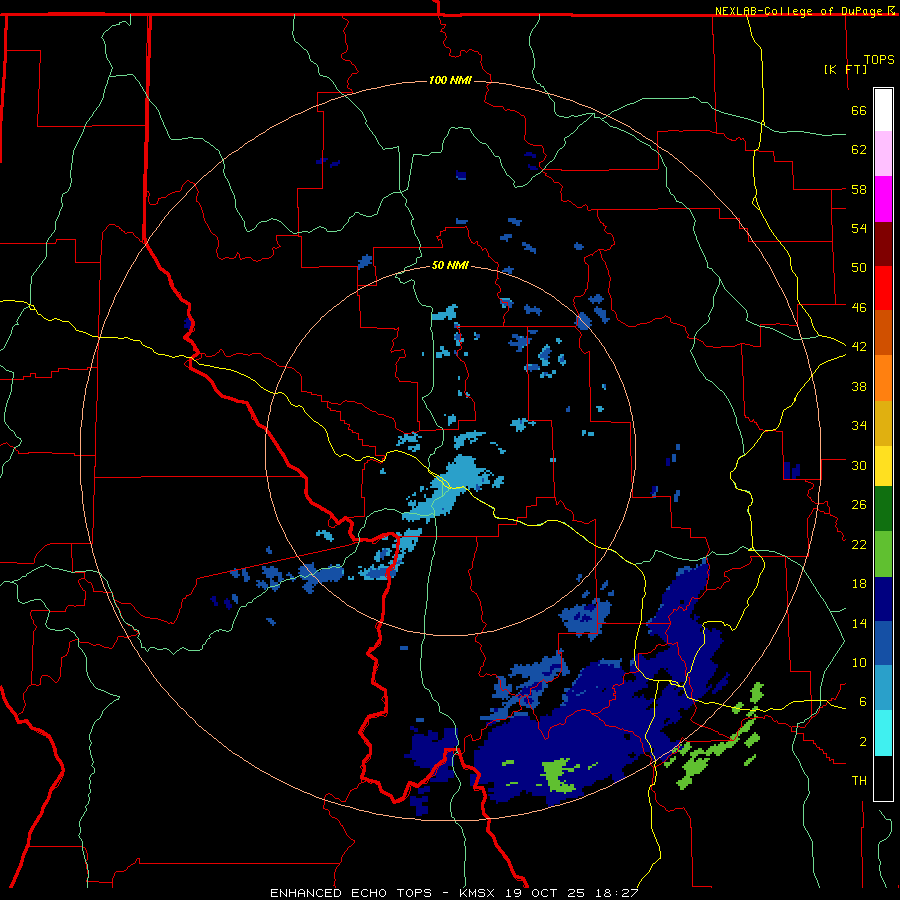Click the "46" legend value
This screenshot has height=900, width=900.
click(859, 308)
